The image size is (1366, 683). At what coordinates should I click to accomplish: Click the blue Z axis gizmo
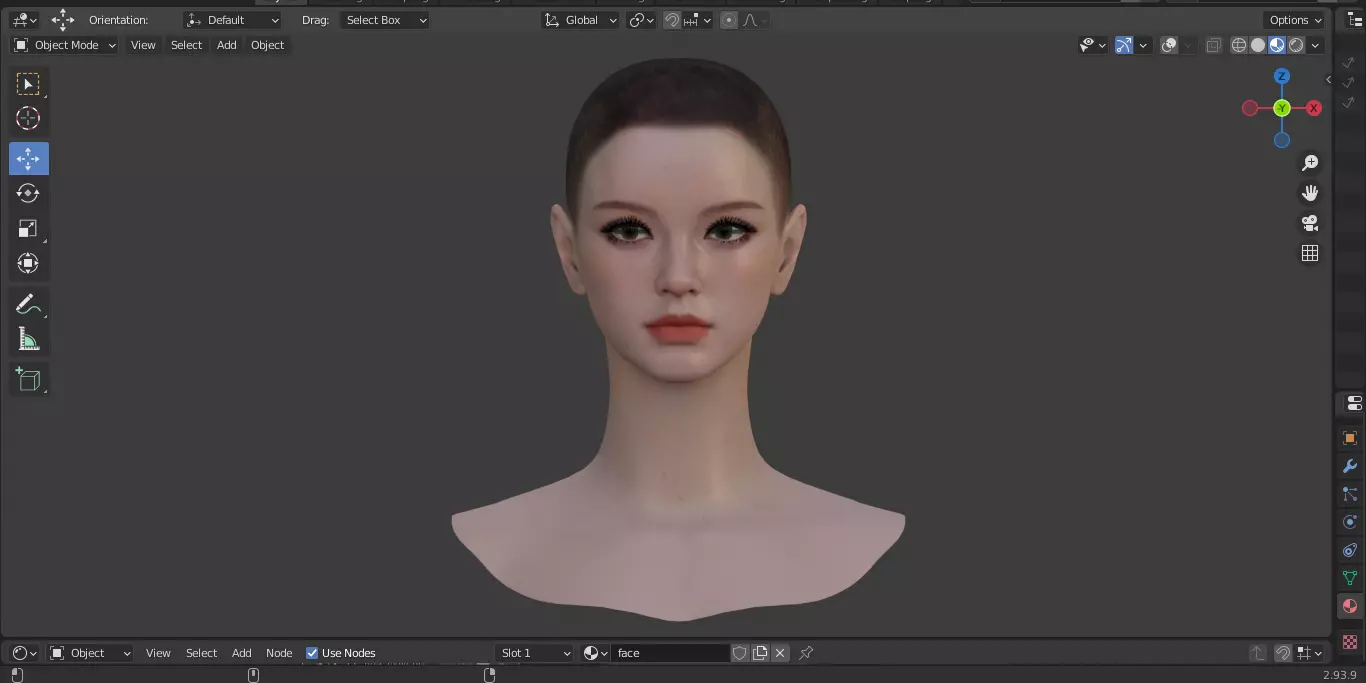tap(1282, 76)
